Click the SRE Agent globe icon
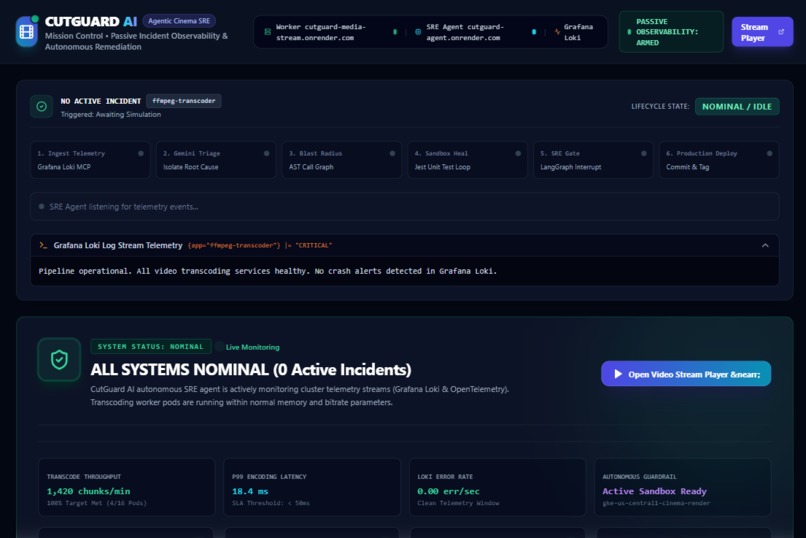Image resolution: width=806 pixels, height=538 pixels. click(418, 32)
